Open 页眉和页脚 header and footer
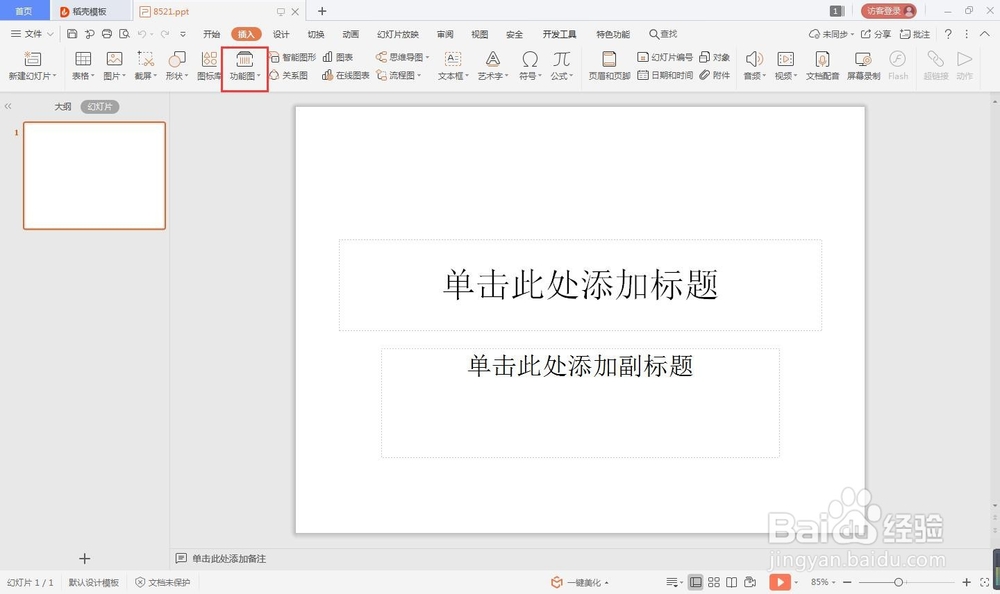This screenshot has width=1000, height=594. click(609, 66)
